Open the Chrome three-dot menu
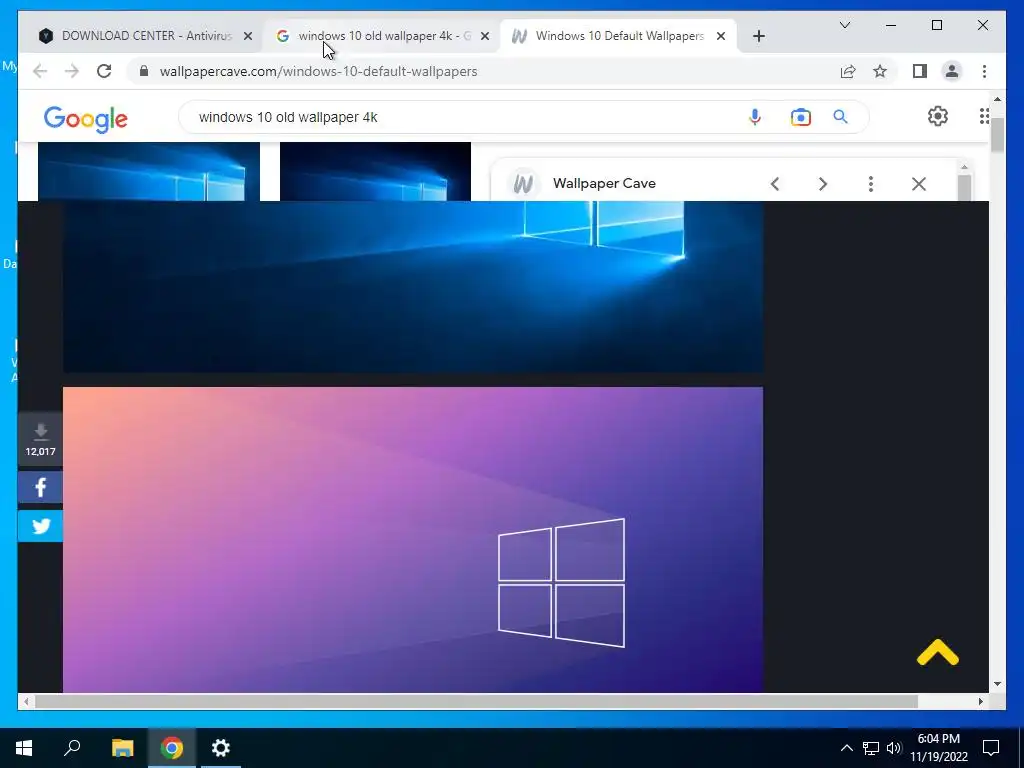Viewport: 1024px width, 768px height. [984, 71]
